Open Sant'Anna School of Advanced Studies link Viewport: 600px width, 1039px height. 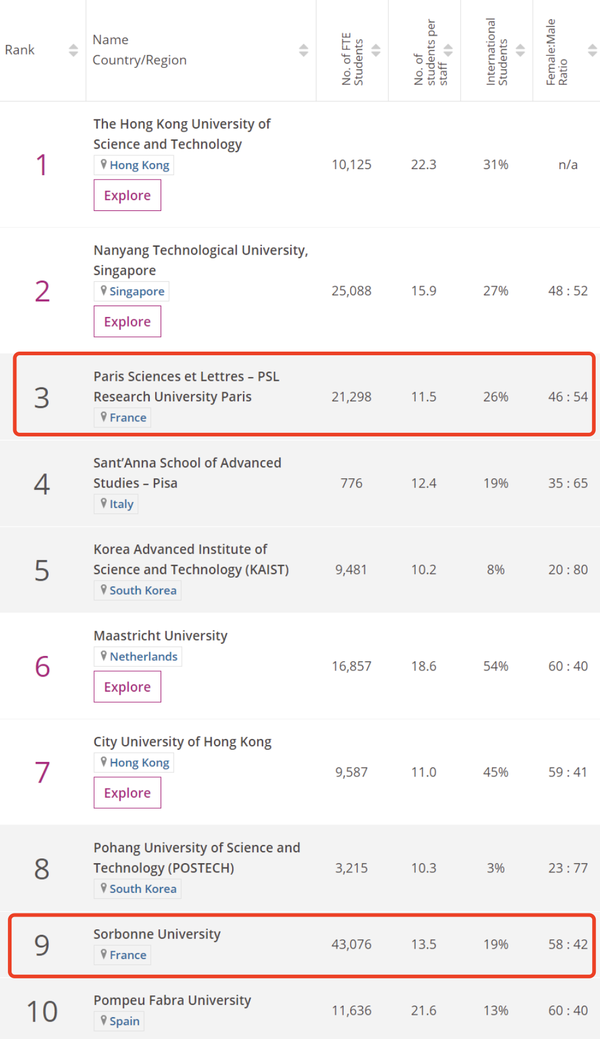coord(187,472)
